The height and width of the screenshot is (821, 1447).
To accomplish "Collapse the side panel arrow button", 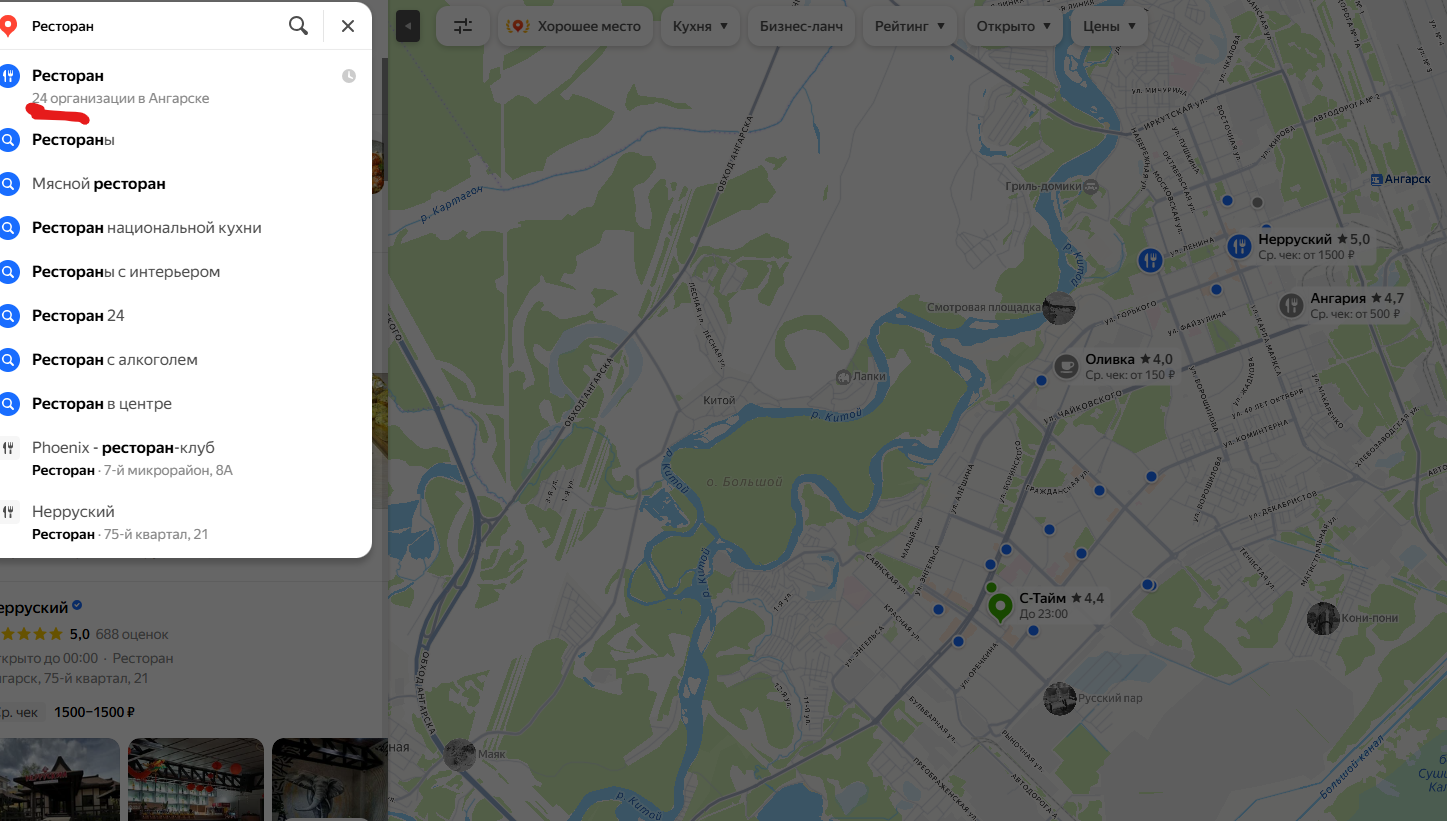I will [x=408, y=26].
